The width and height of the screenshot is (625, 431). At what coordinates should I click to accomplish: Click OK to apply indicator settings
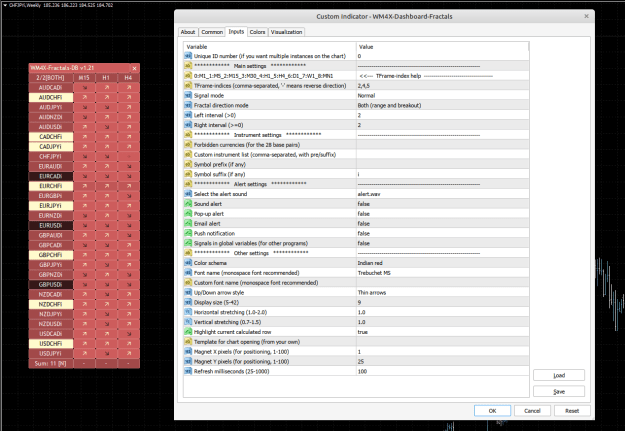click(x=492, y=411)
